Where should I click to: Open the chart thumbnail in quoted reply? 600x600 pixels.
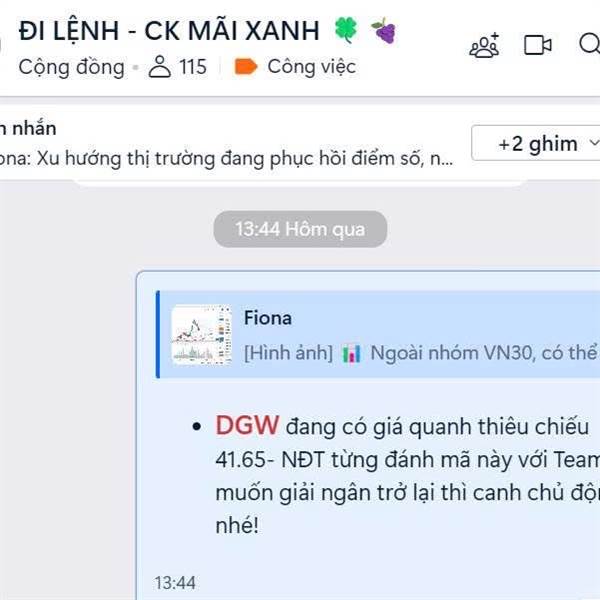(202, 334)
